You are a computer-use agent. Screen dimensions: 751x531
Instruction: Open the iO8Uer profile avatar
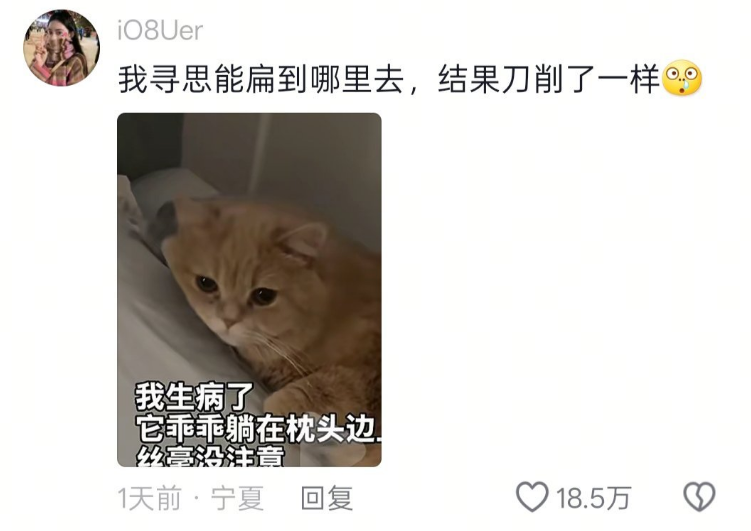[61, 48]
